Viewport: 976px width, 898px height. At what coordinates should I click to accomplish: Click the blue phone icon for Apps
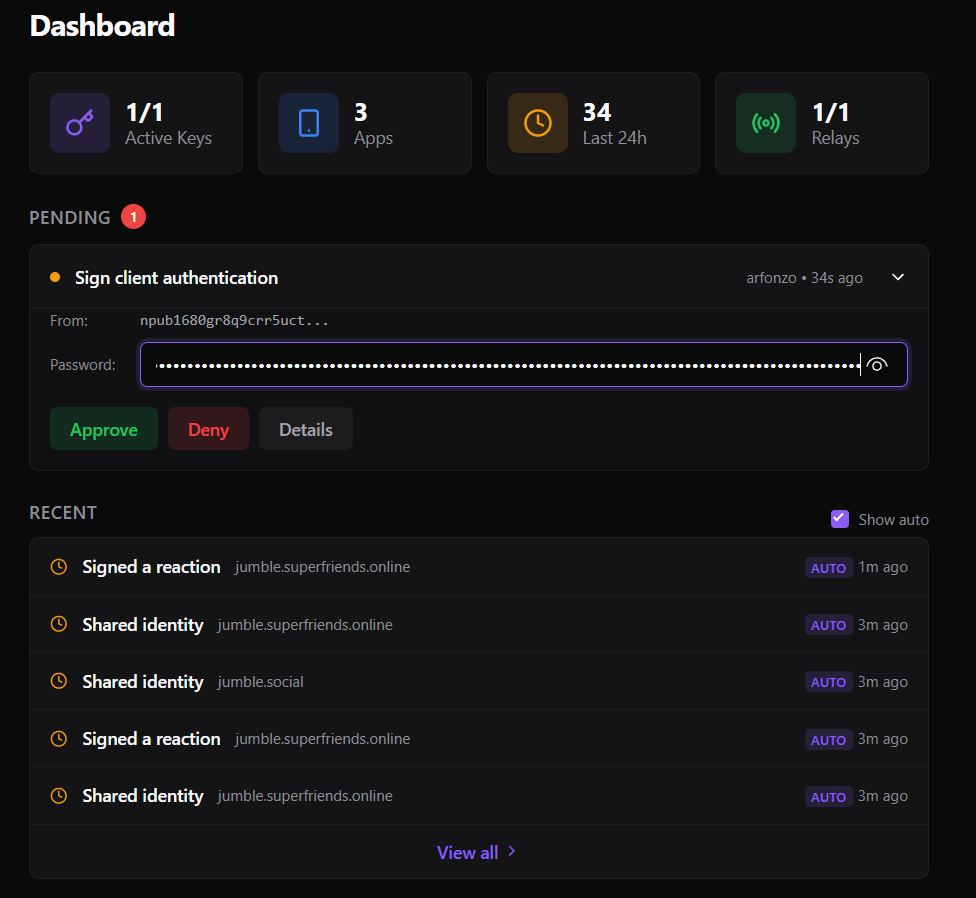tap(309, 123)
